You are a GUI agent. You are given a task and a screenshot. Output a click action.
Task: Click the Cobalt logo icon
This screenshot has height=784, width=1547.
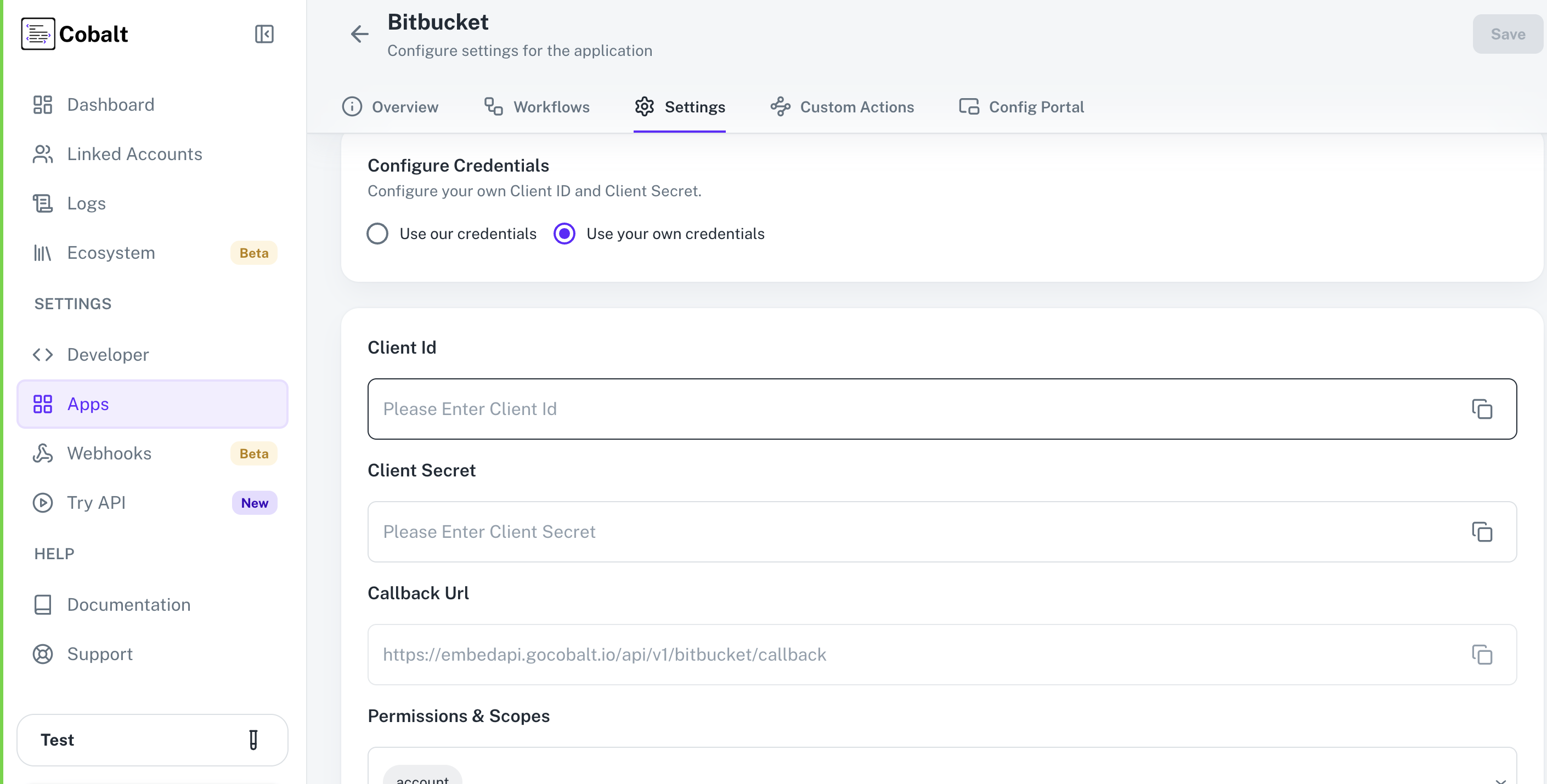click(x=38, y=33)
